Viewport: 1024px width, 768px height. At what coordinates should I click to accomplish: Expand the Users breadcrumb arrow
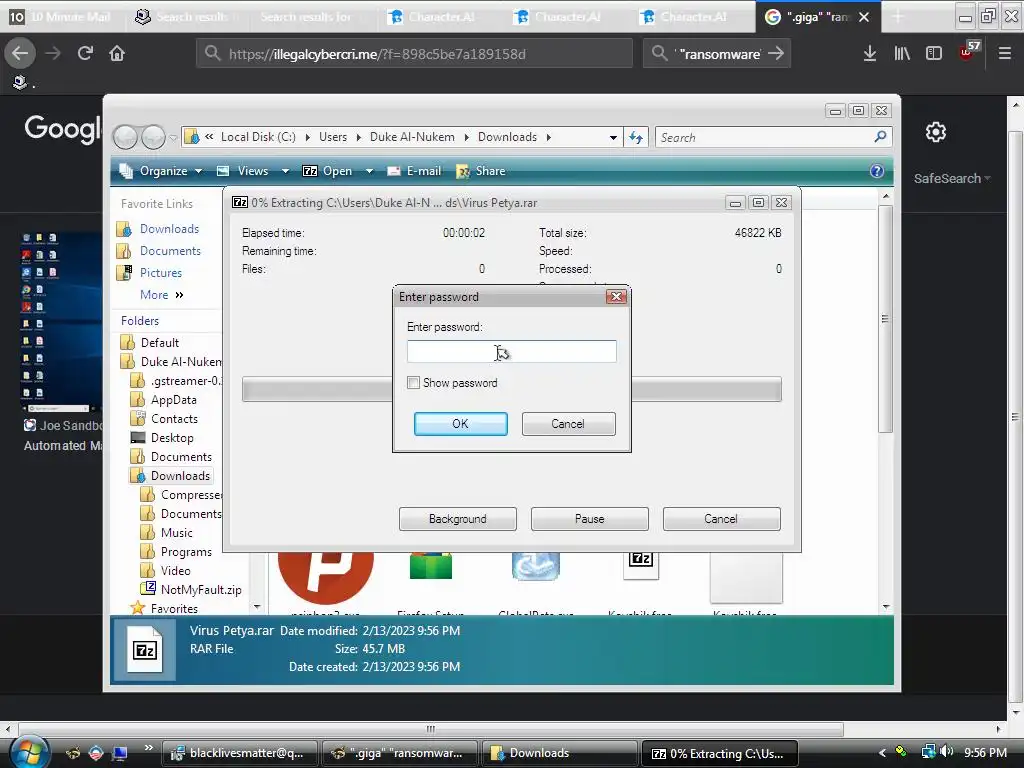click(x=359, y=137)
